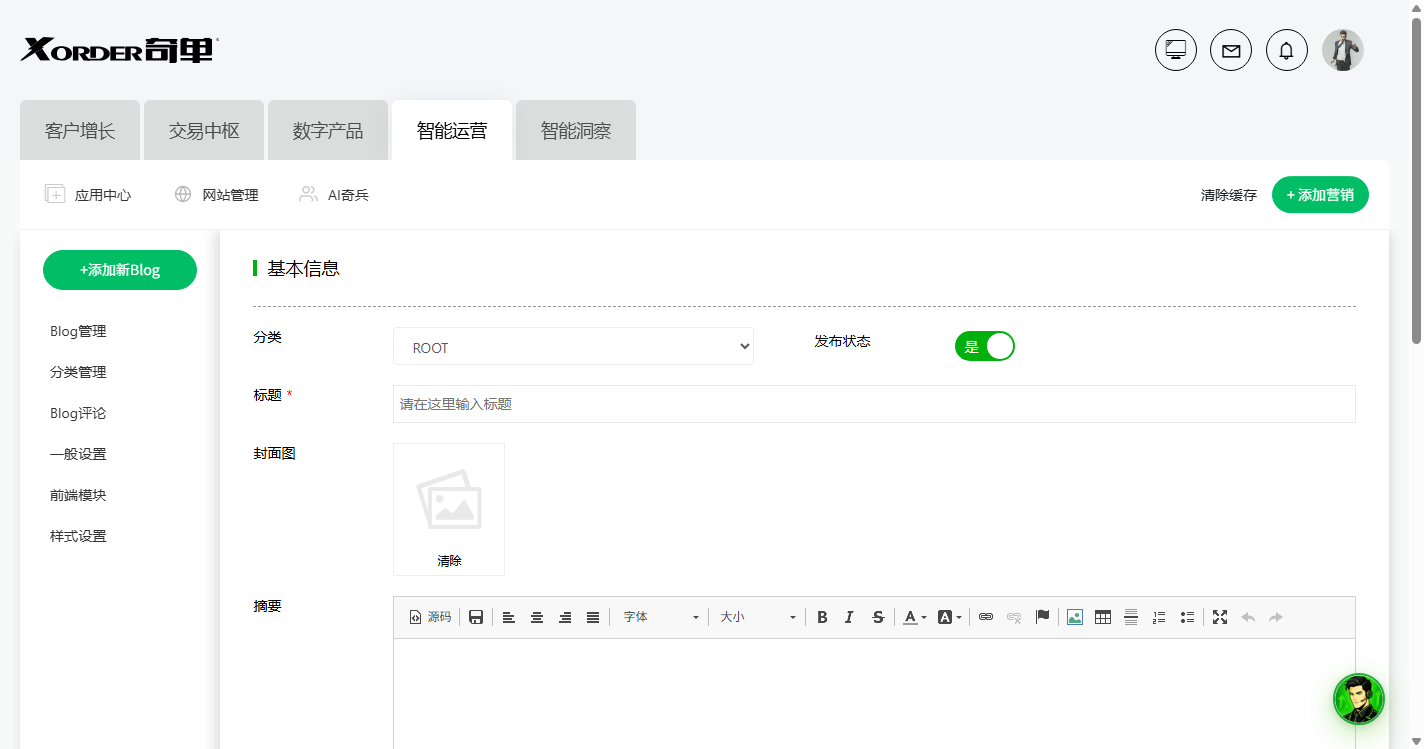Open 分类管理 in the sidebar
The height and width of the screenshot is (749, 1424).
78,372
